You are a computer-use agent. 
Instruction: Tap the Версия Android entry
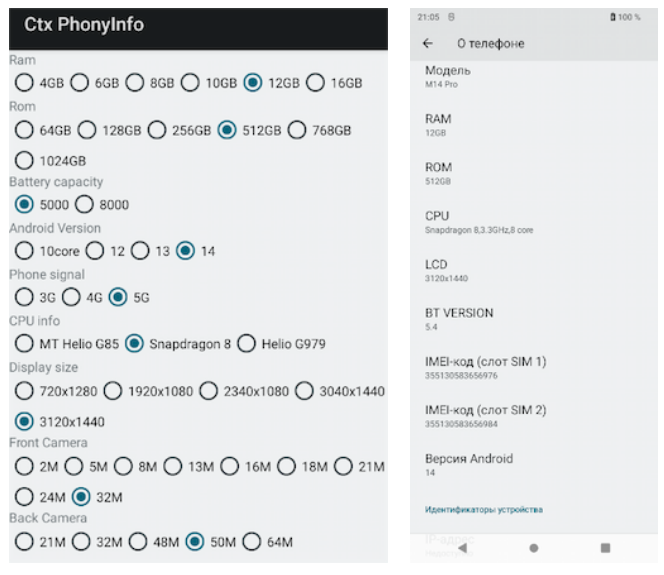click(x=469, y=464)
